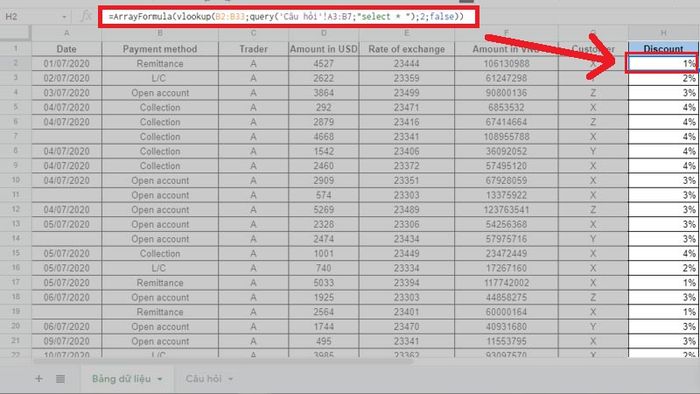
Task: Select exchange rate cell 23489
Action: point(406,210)
